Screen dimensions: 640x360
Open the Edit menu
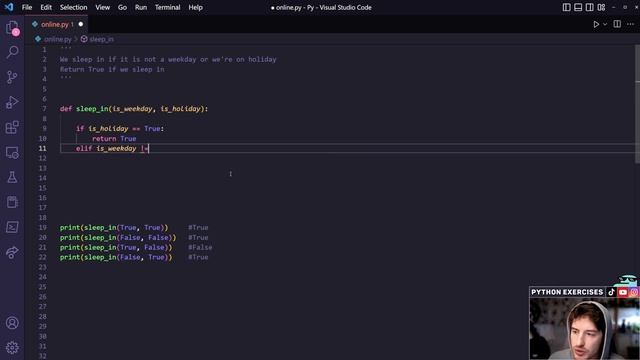(46, 7)
